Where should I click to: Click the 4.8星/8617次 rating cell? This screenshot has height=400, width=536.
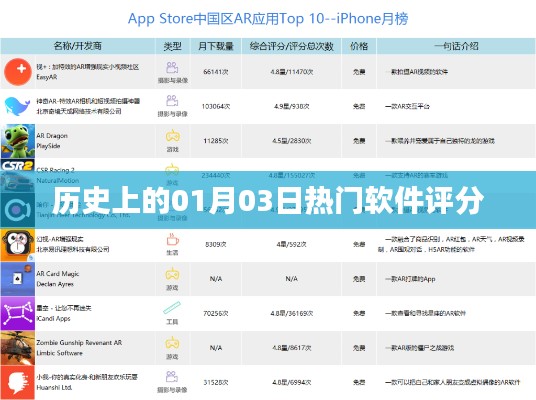pos(292,348)
